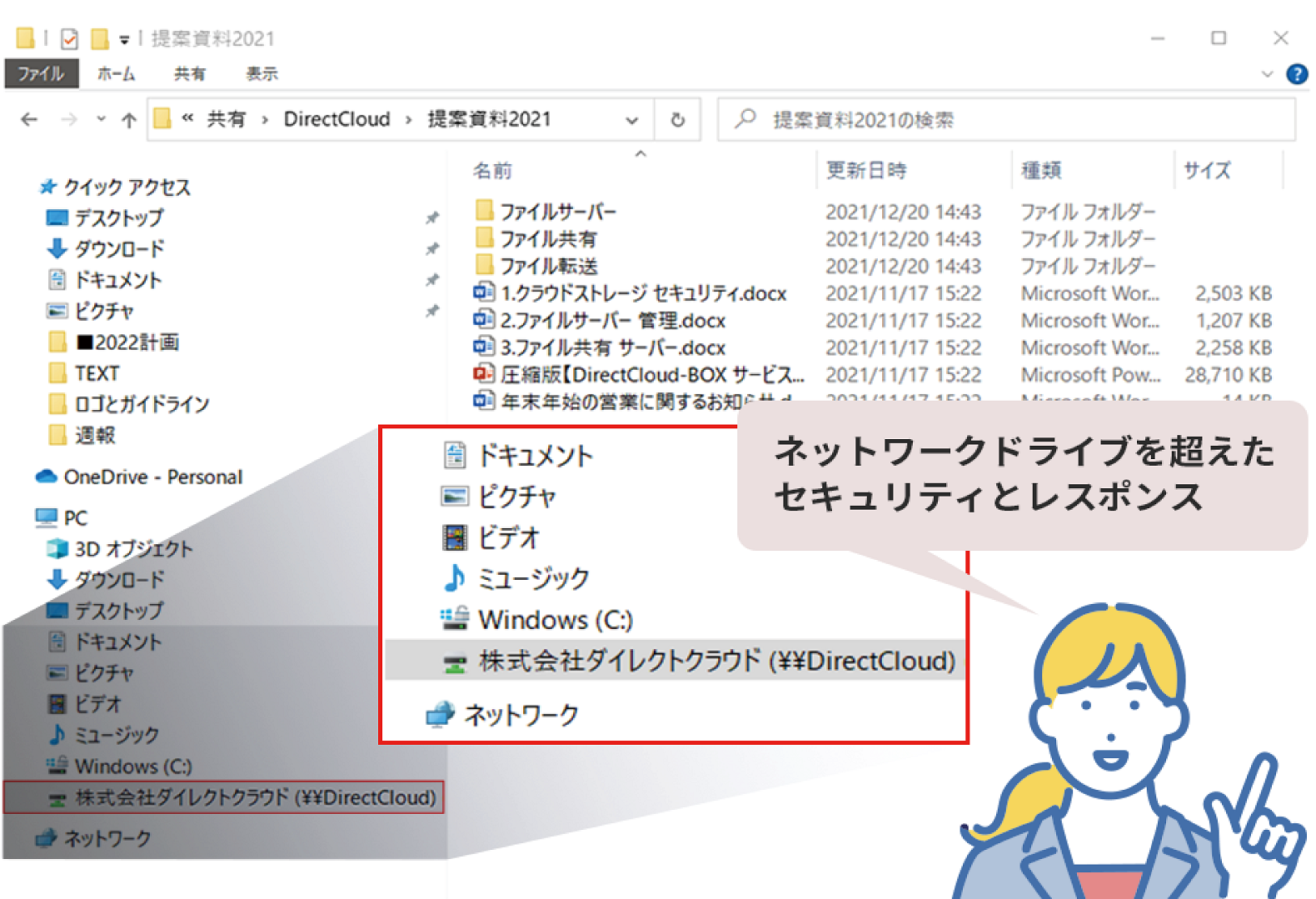The height and width of the screenshot is (899, 1316).
Task: Open ビデオ under PC in sidebar
Action: click(97, 703)
